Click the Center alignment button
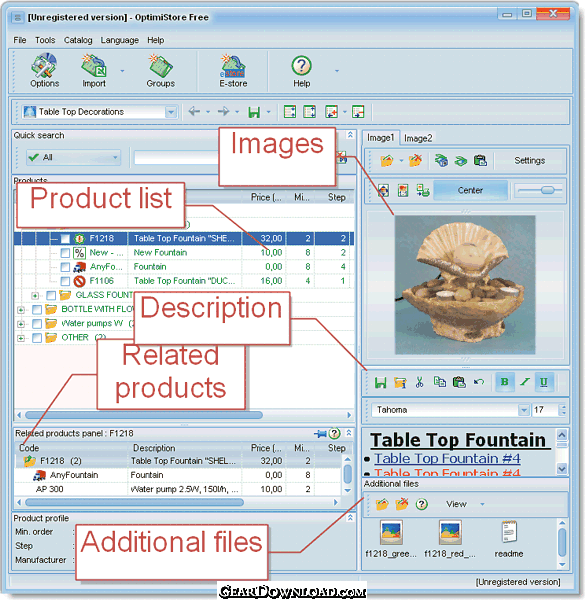 (x=470, y=190)
